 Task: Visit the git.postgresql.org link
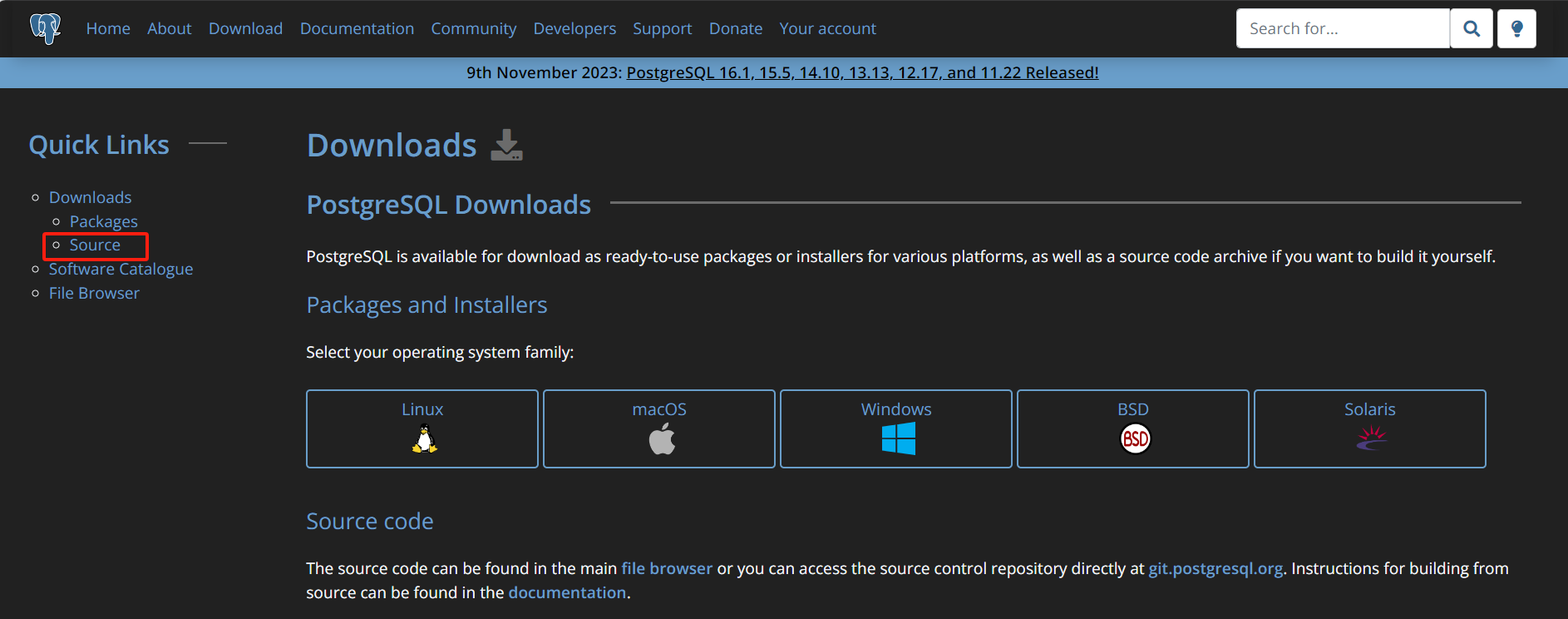(1215, 568)
